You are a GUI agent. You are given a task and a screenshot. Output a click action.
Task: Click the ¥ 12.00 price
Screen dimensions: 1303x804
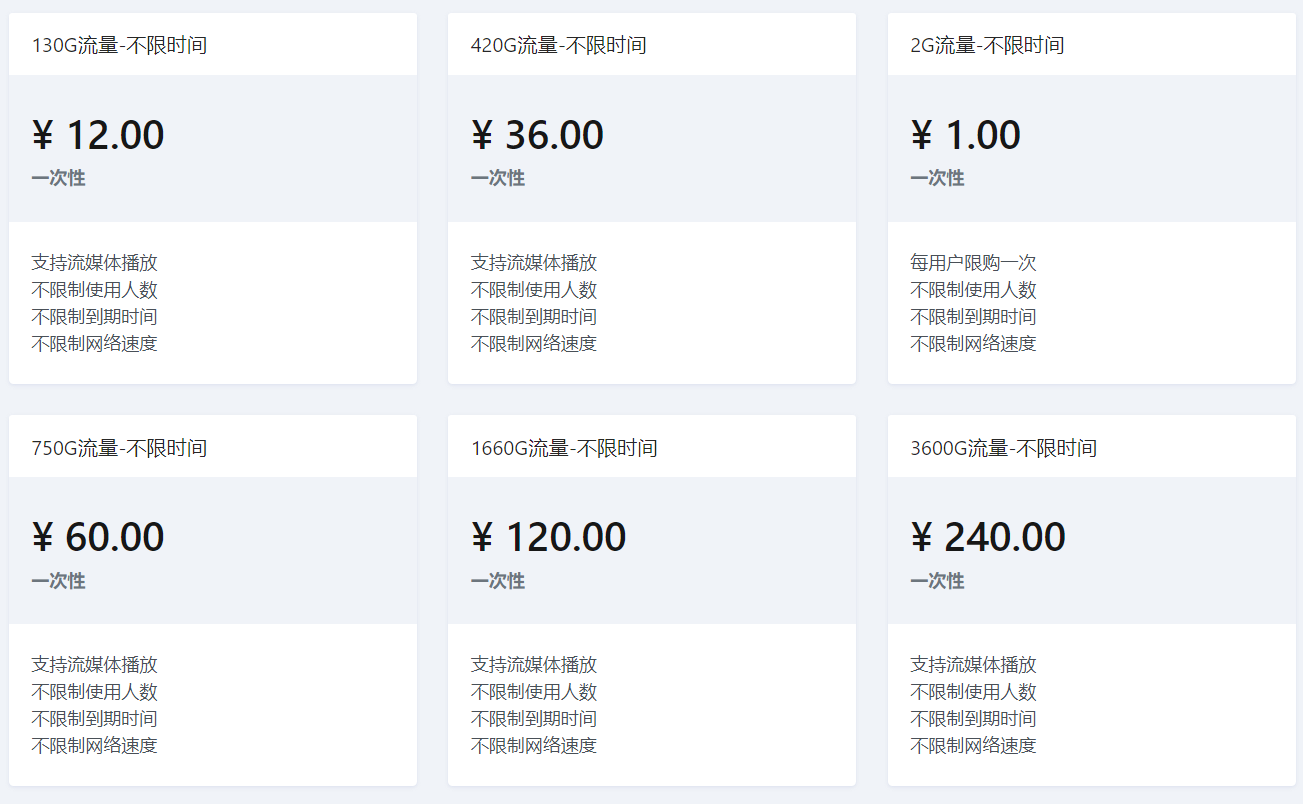(98, 135)
